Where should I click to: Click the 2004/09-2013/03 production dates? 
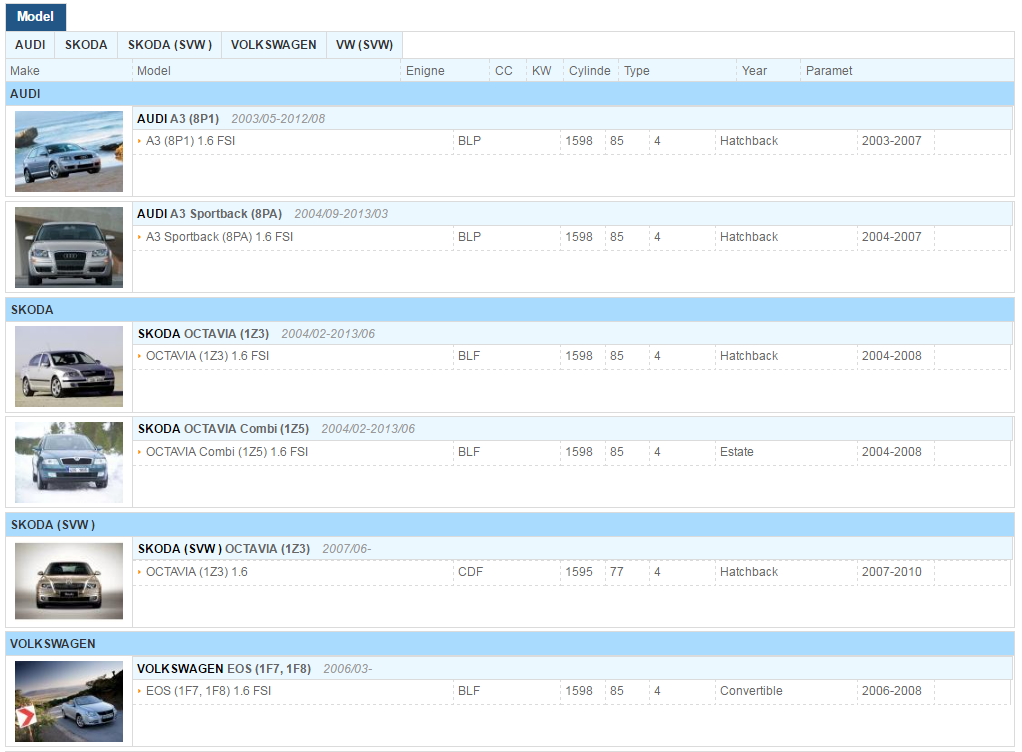pyautogui.click(x=341, y=214)
